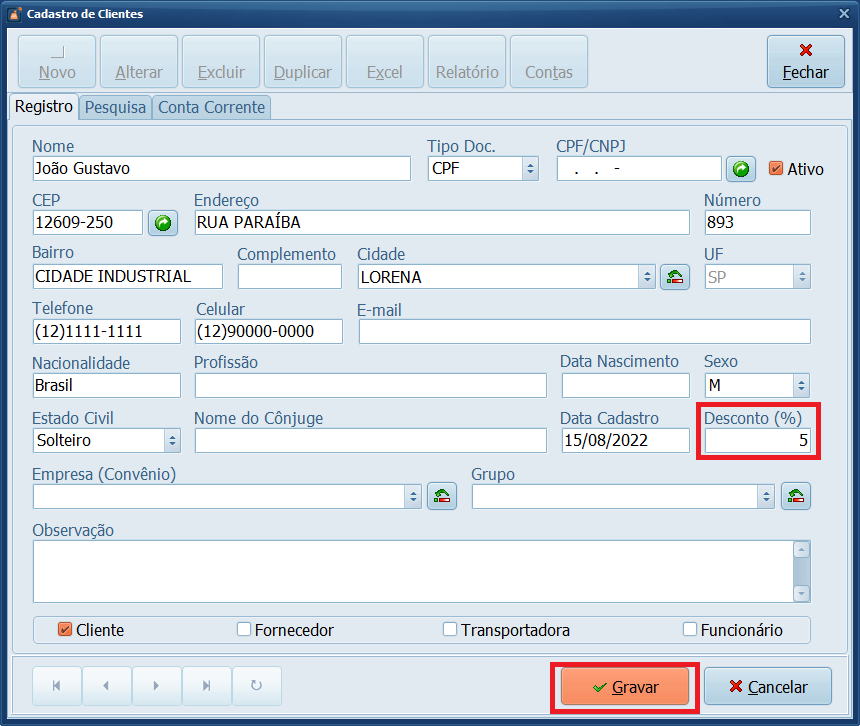The height and width of the screenshot is (726, 860).
Task: Open city registration icon next to Cidade
Action: tap(675, 277)
